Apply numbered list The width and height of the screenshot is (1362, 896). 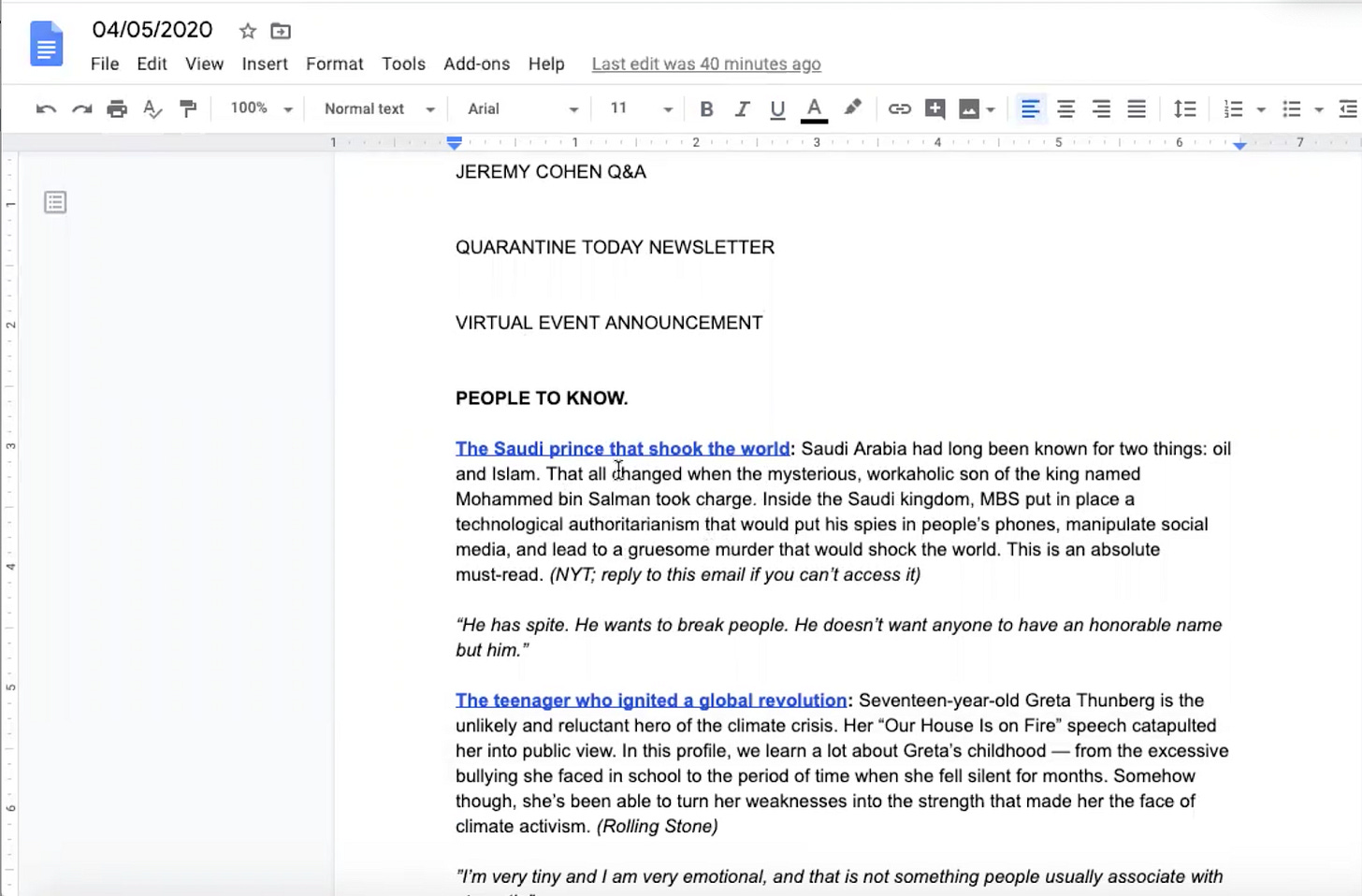[x=1234, y=109]
